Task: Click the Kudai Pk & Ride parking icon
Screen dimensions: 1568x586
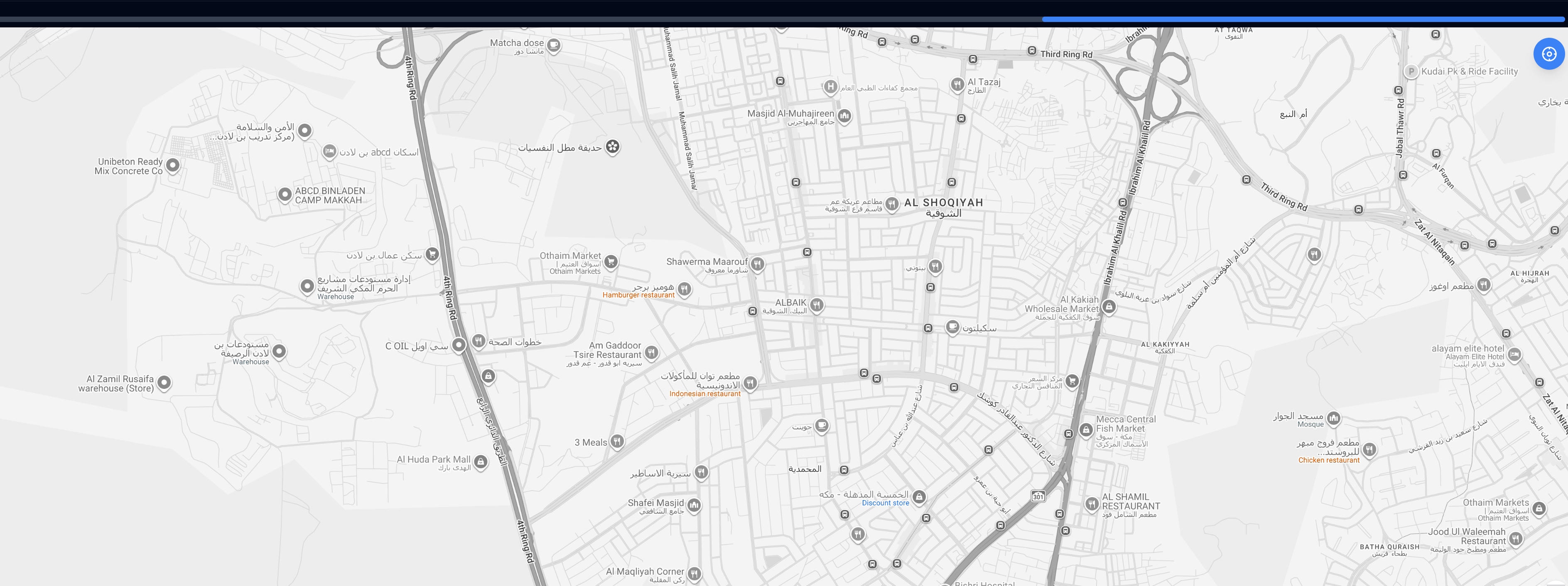Action: pyautogui.click(x=1411, y=72)
